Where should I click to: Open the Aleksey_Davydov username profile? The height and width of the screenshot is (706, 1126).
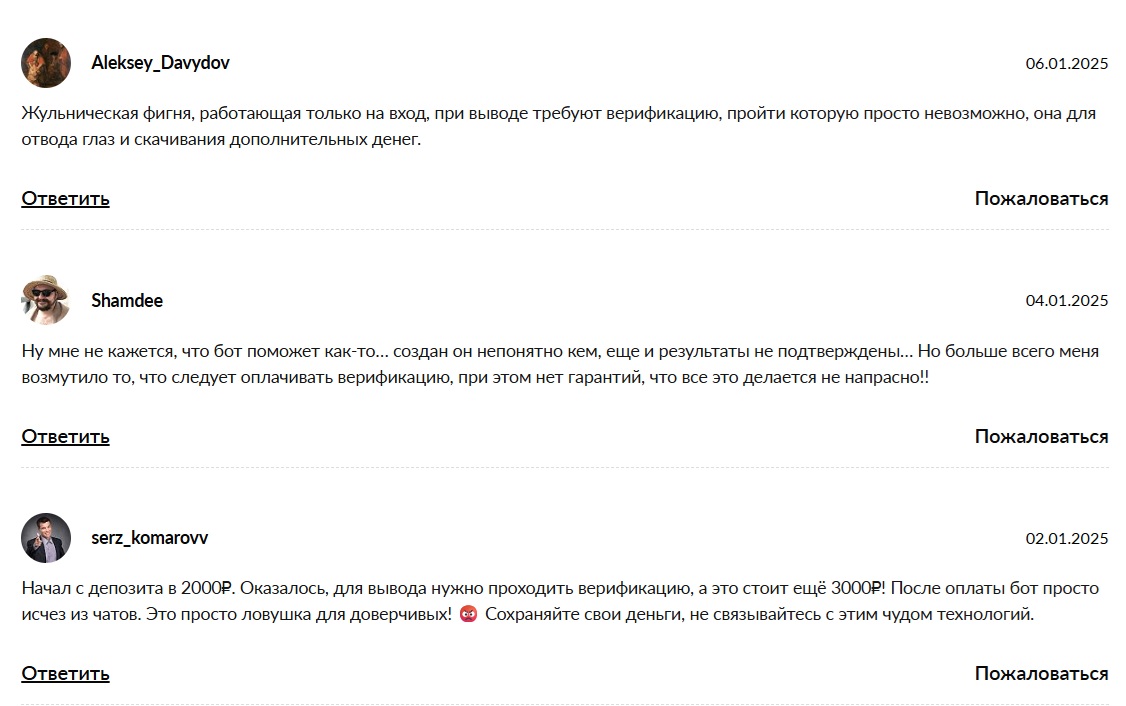pyautogui.click(x=160, y=63)
